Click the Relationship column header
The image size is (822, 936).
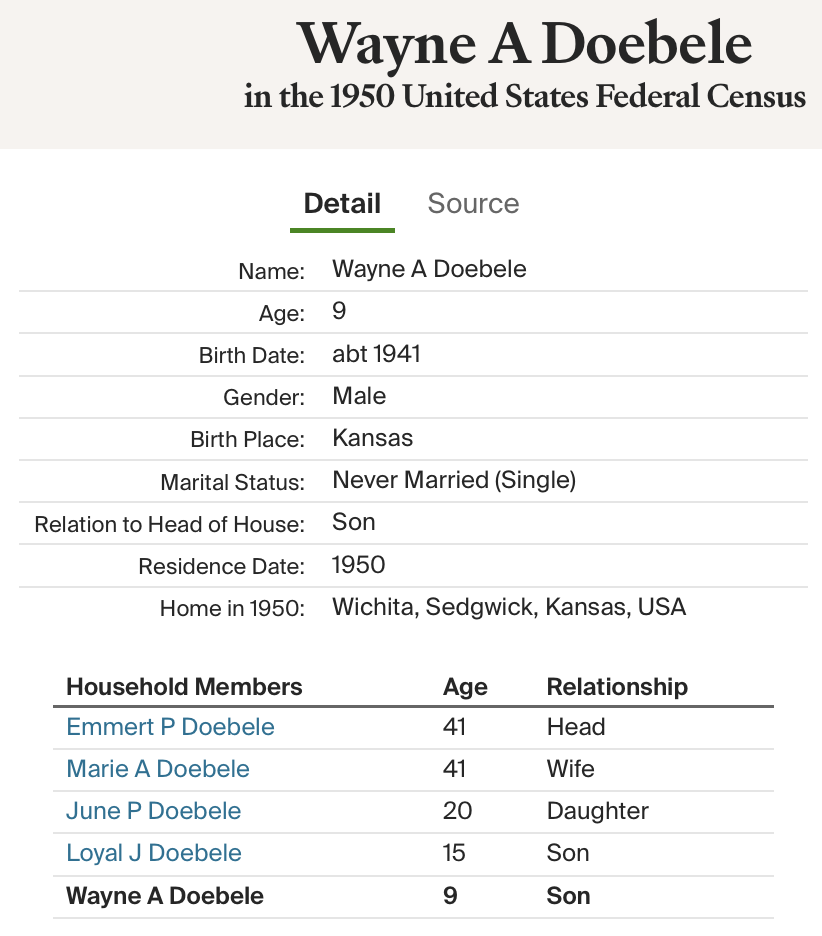[x=617, y=687]
